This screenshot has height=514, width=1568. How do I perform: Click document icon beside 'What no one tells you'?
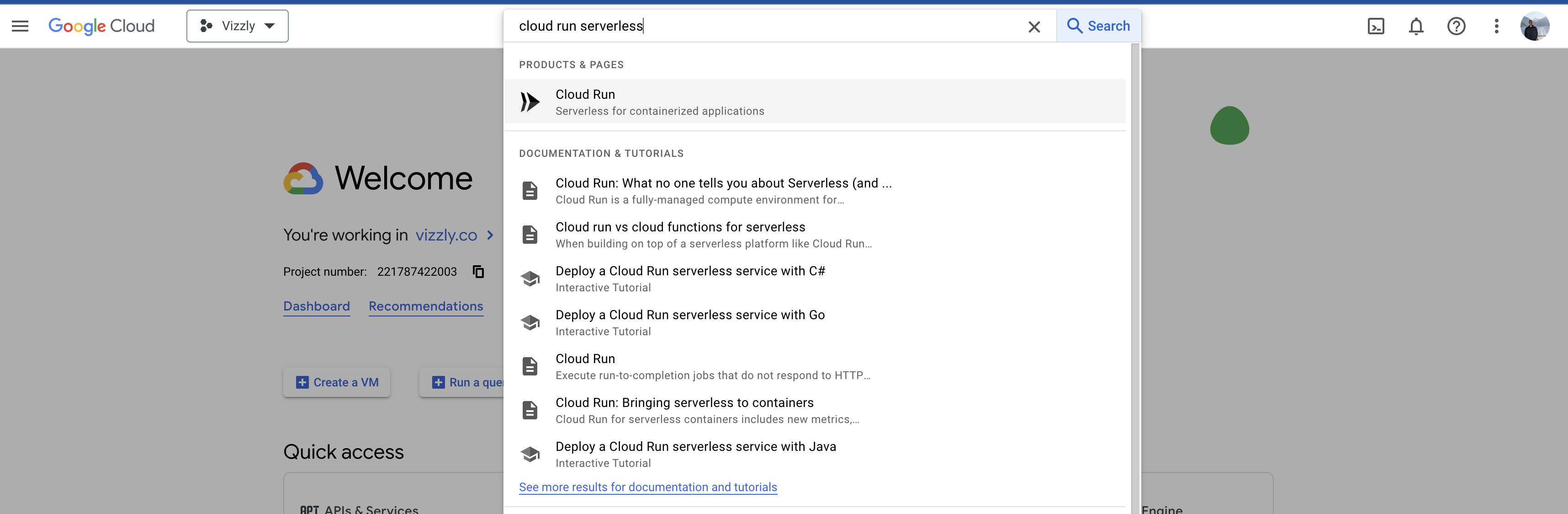coord(530,191)
